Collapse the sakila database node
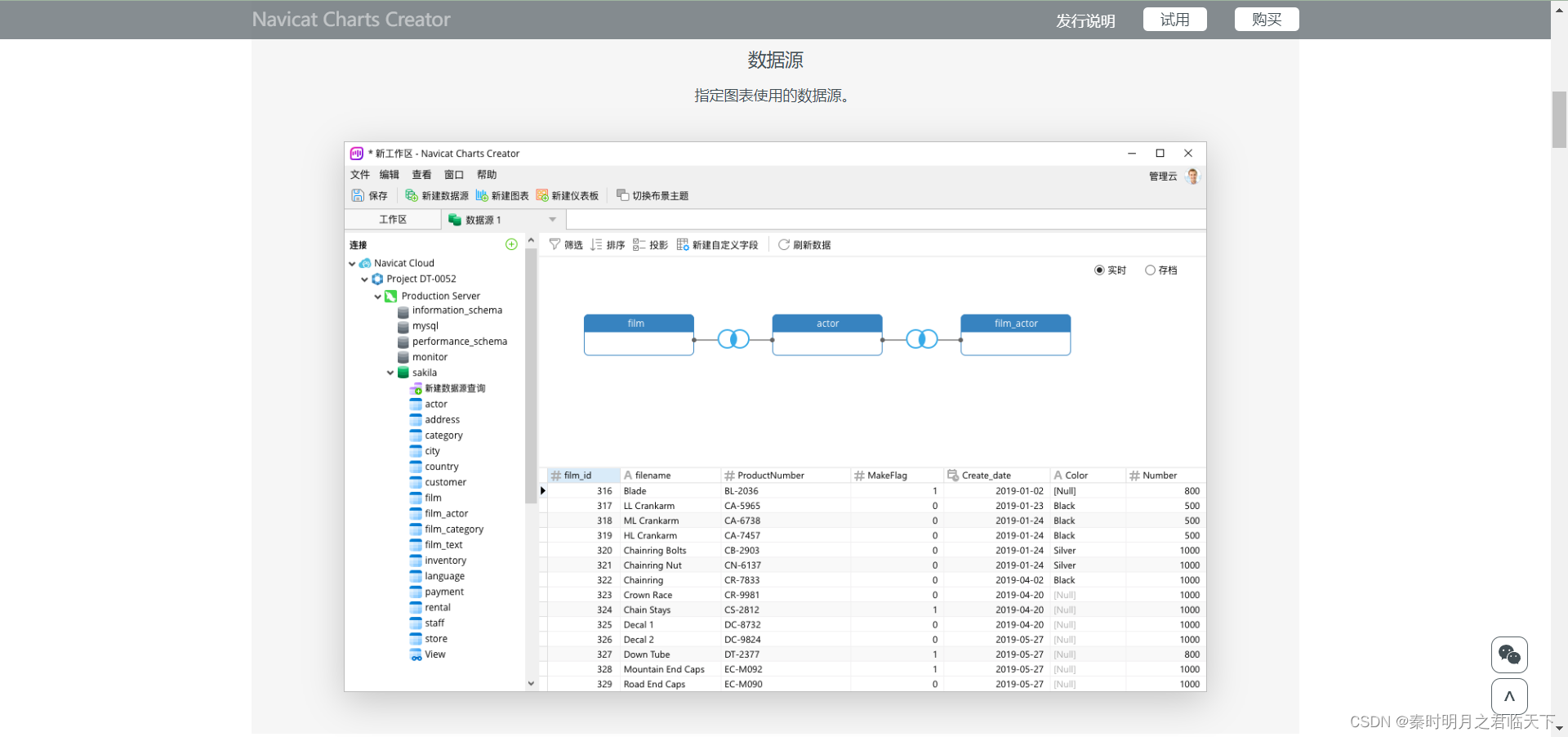1568x737 pixels. point(390,373)
